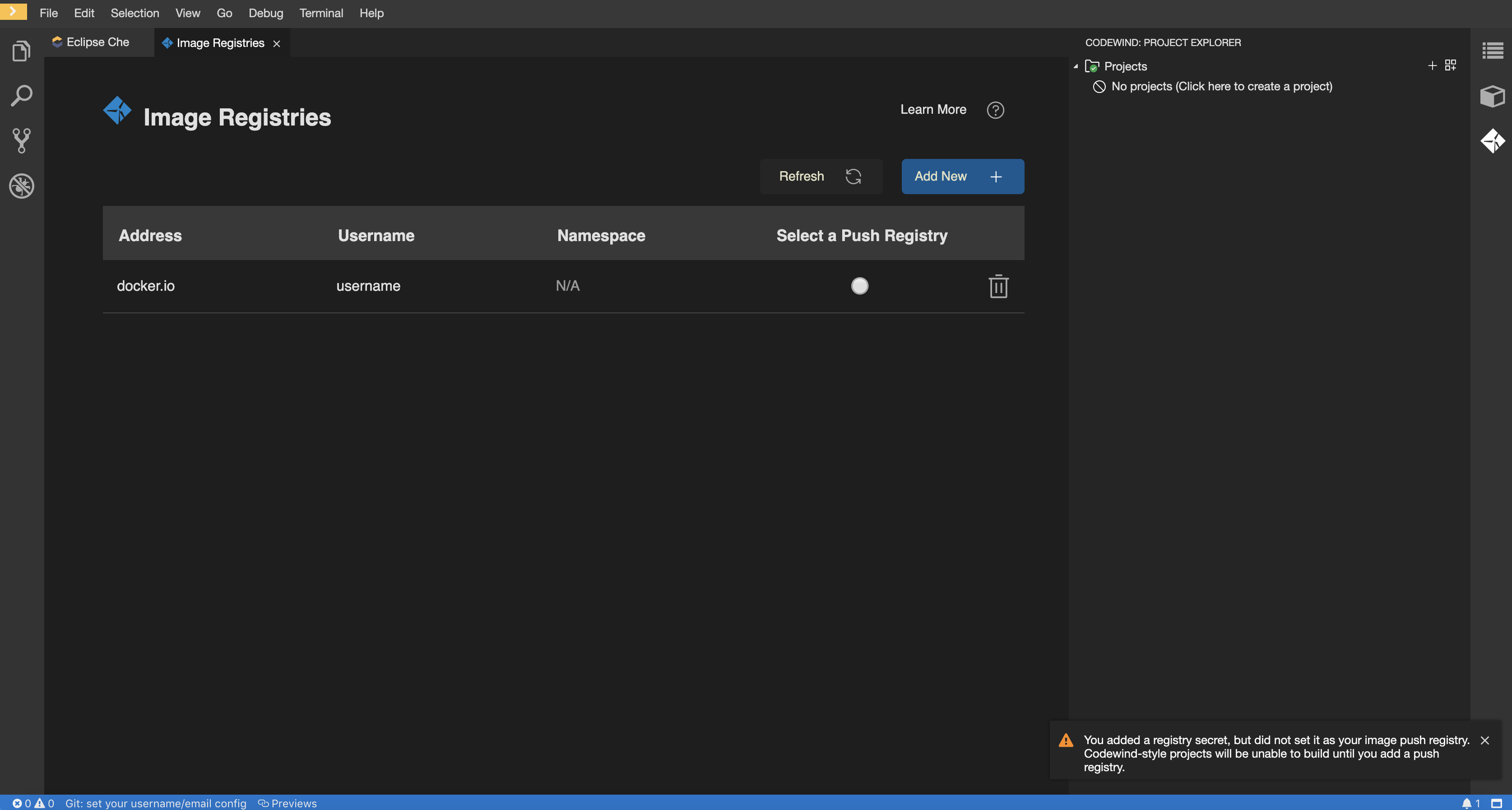Select the debug disabled sidebar icon
This screenshot has height=810, width=1512.
(21, 186)
